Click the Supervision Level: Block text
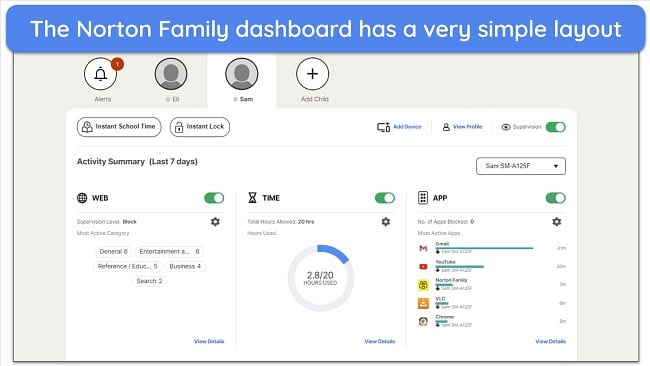Screen dimensions: 650x366 coord(107,222)
